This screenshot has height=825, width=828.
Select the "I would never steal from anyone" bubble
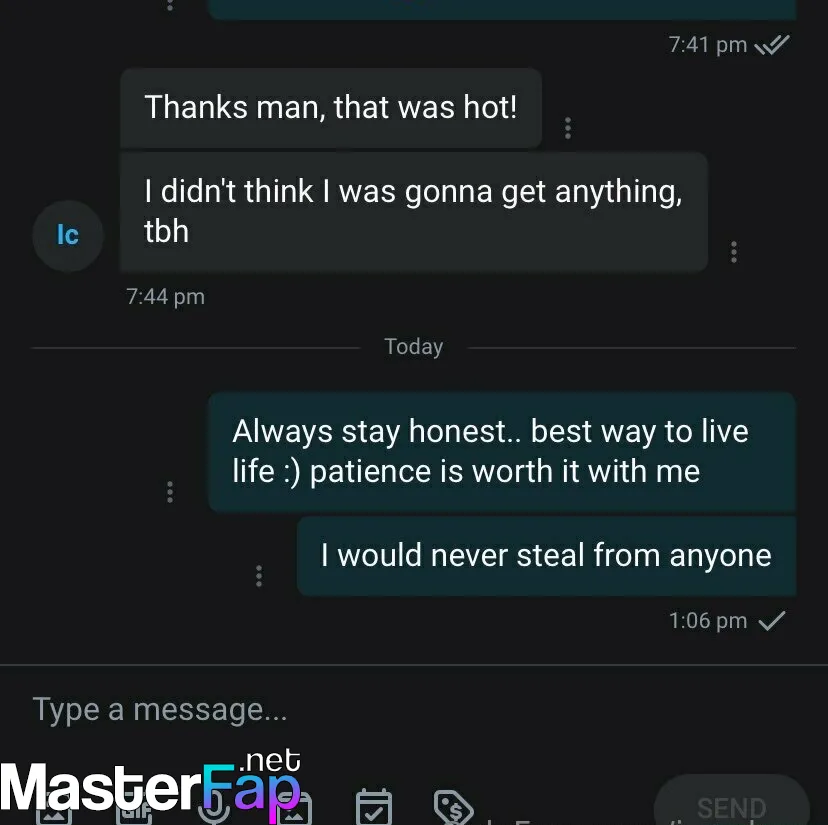click(546, 556)
